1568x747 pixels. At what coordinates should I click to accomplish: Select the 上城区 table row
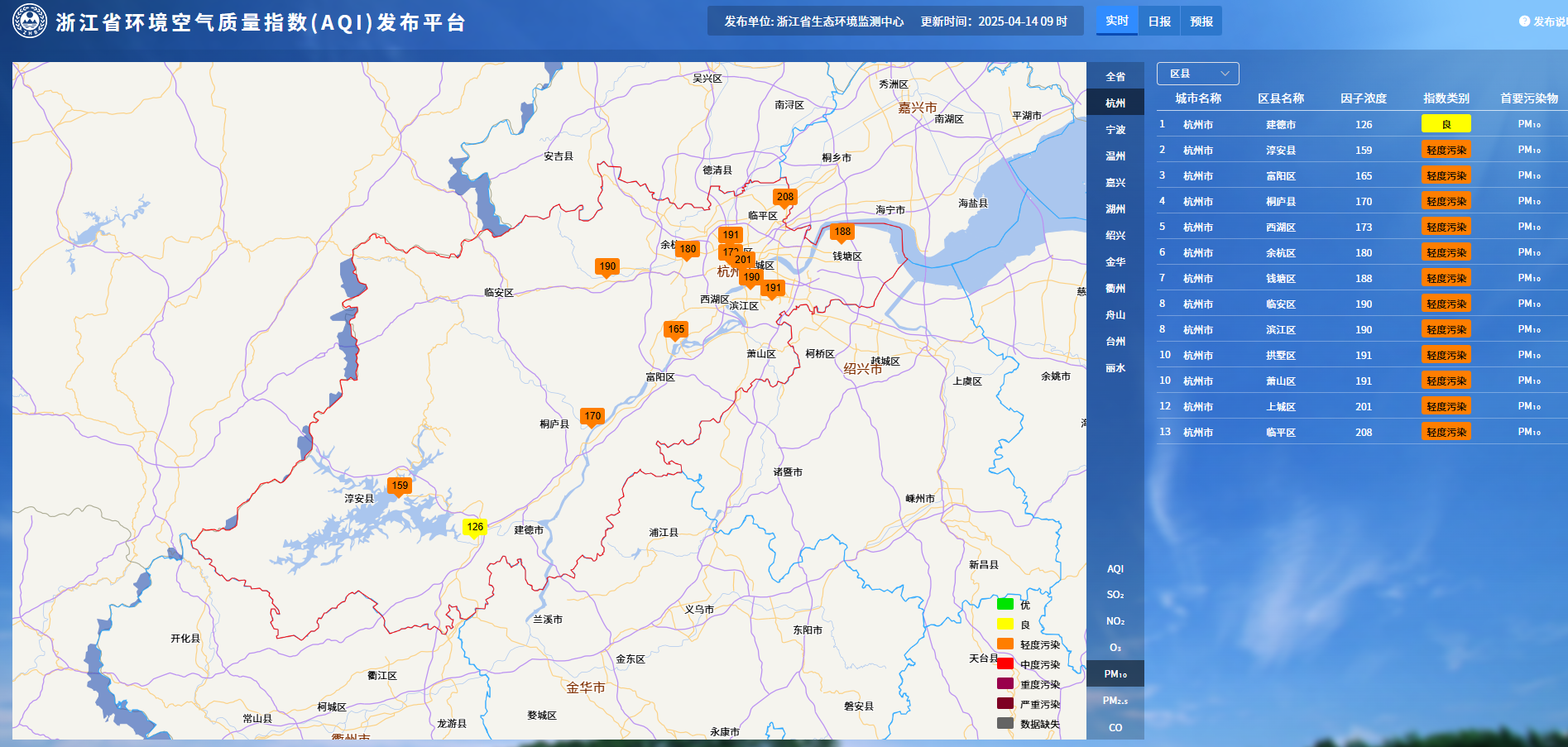(x=1362, y=406)
